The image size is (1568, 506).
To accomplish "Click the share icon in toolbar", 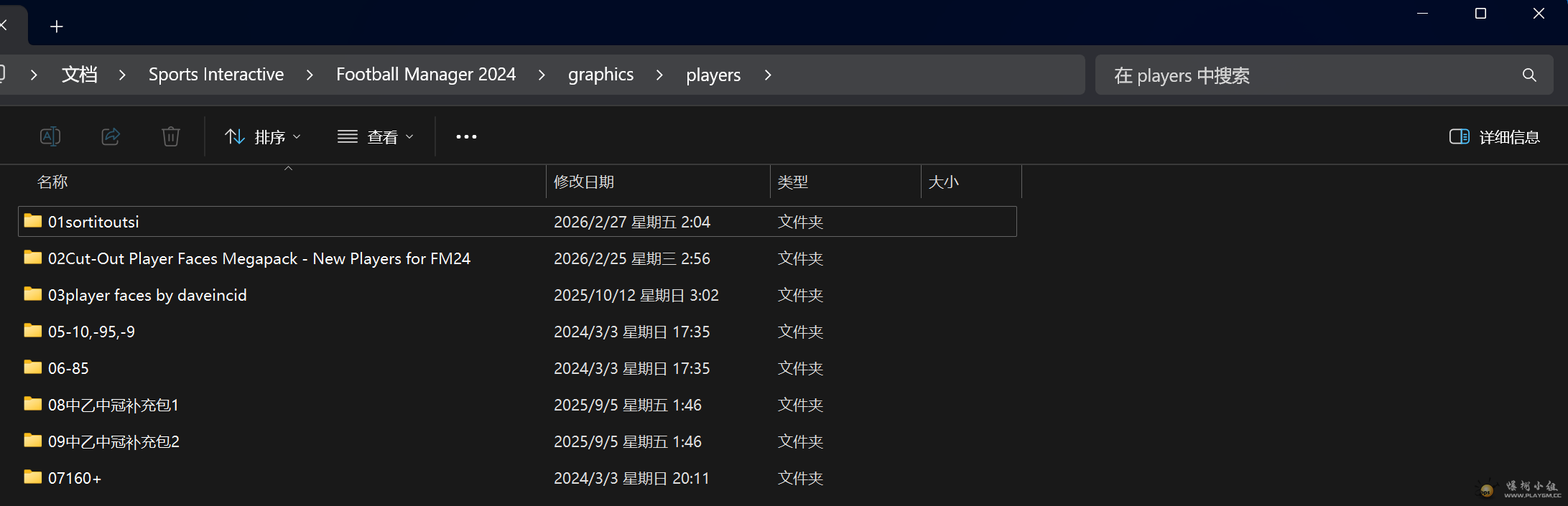I will (111, 136).
